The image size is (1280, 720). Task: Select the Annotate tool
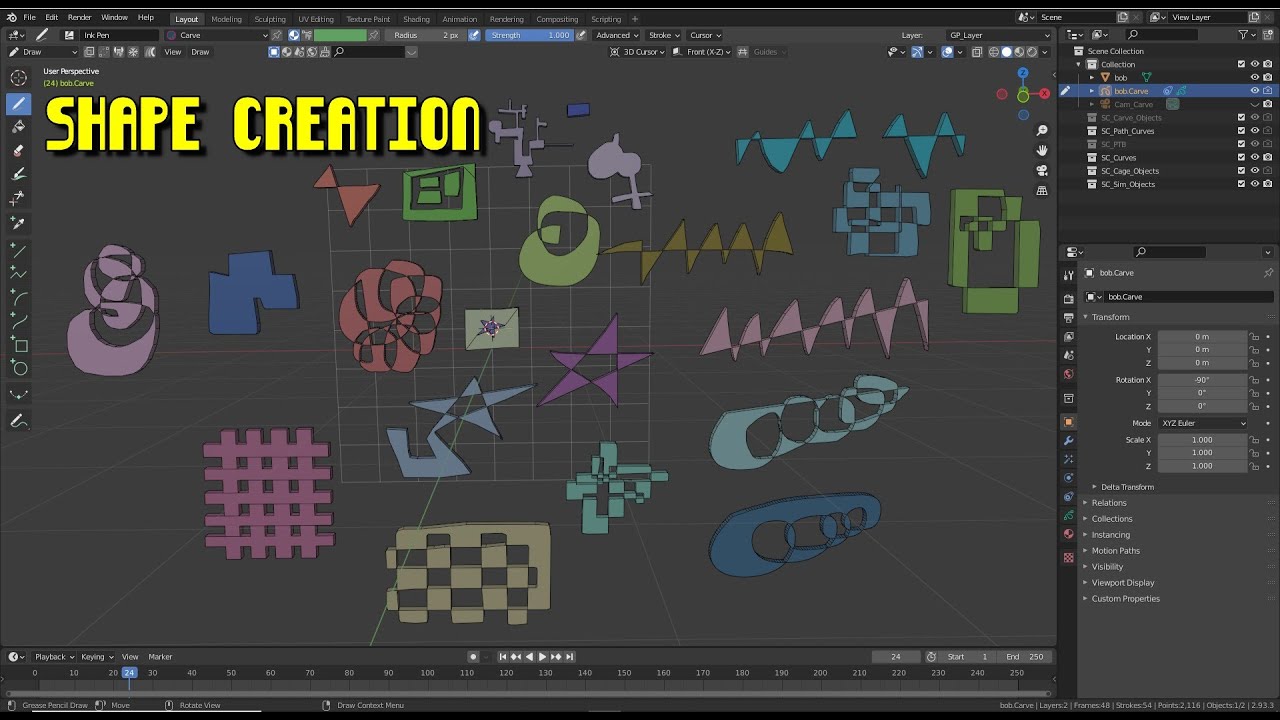point(19,422)
